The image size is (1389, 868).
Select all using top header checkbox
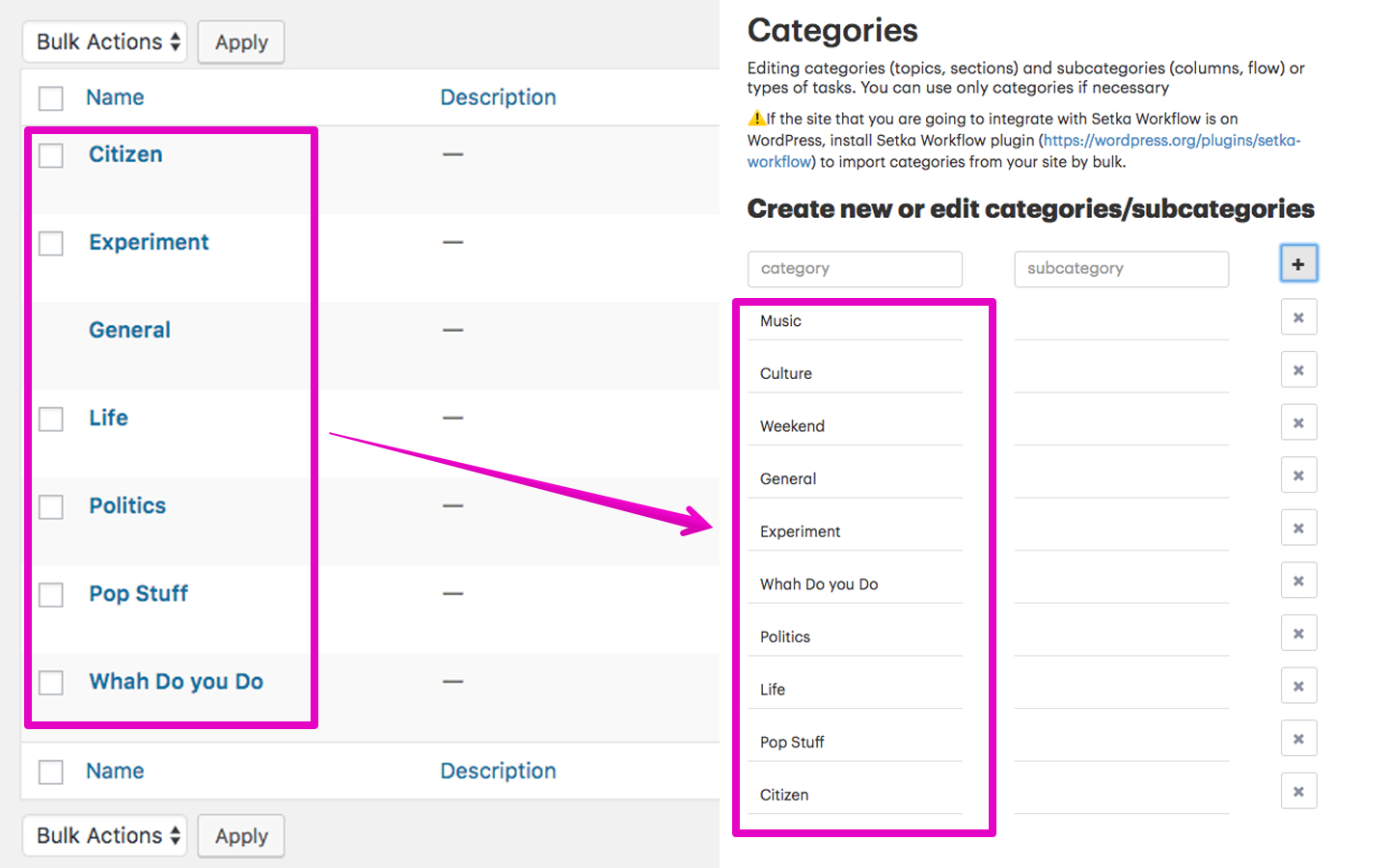51,98
